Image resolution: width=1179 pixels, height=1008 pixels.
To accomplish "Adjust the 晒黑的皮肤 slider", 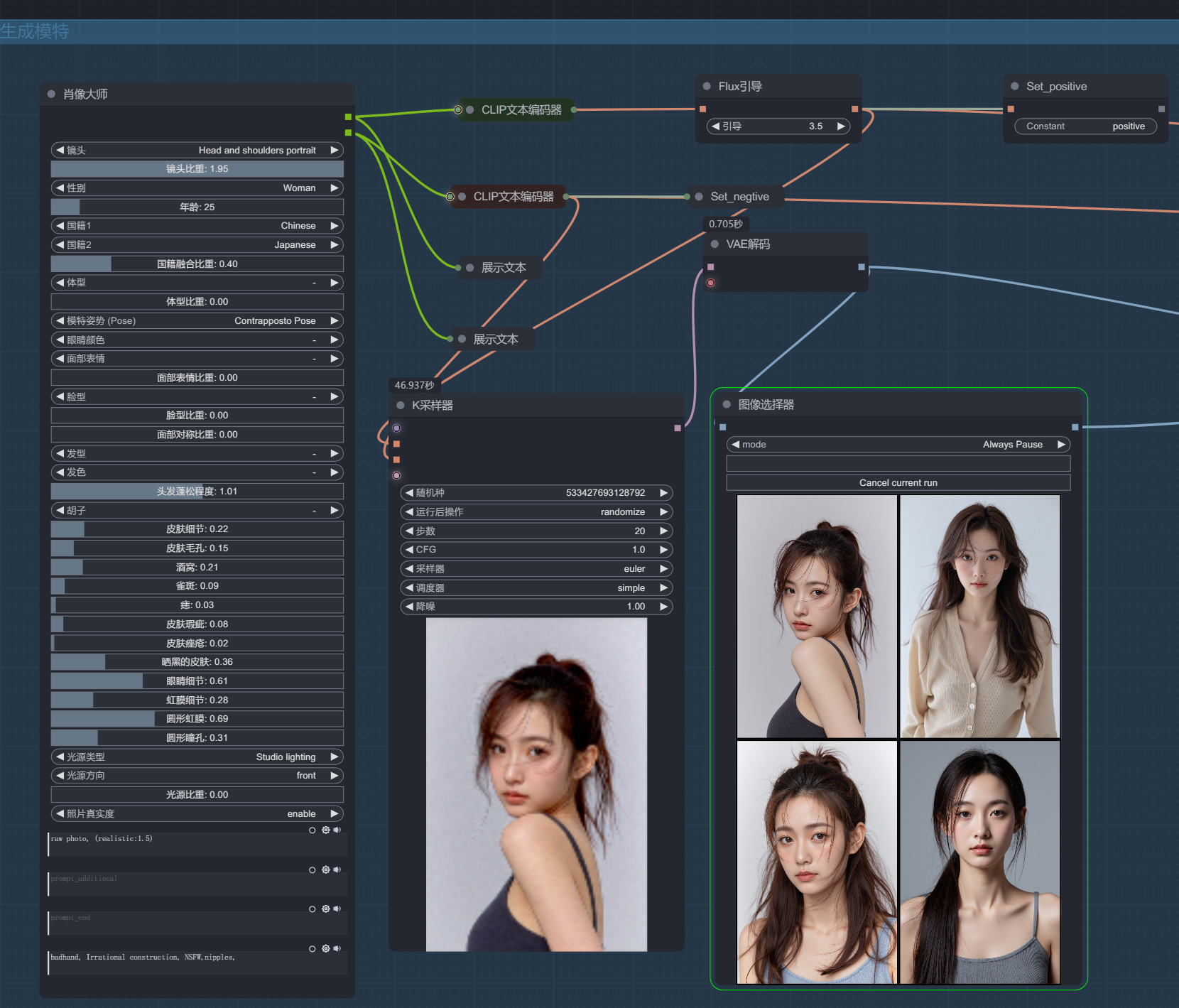I will click(197, 662).
